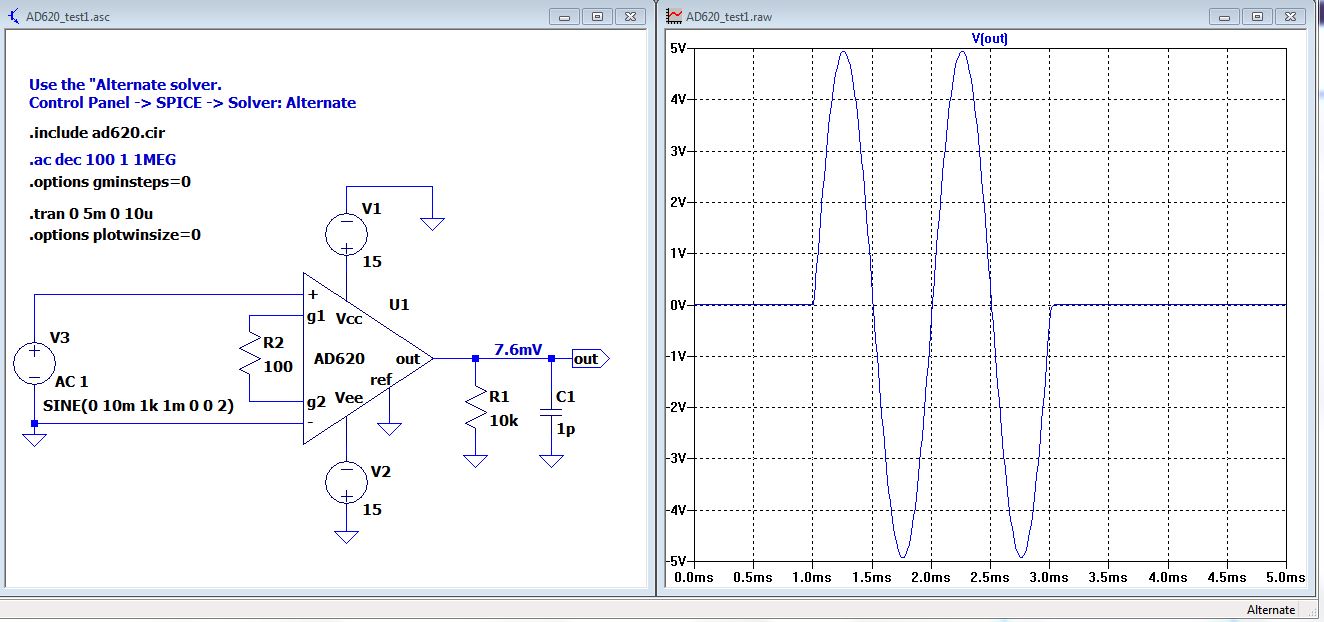This screenshot has height=622, width=1324.
Task: Select the V1 voltage source symbol
Action: point(346,234)
